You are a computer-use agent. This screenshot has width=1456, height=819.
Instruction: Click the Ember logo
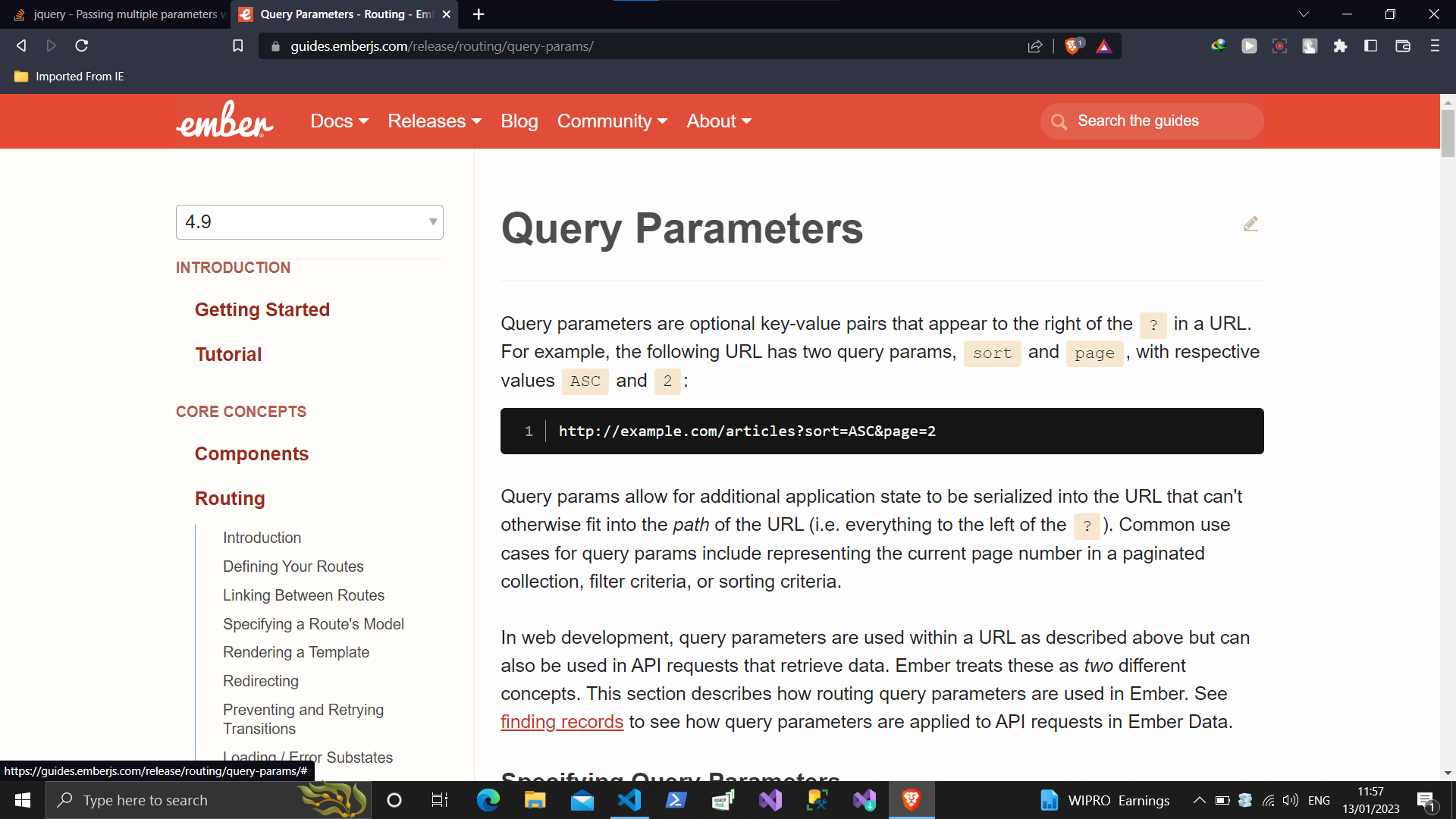pyautogui.click(x=224, y=121)
